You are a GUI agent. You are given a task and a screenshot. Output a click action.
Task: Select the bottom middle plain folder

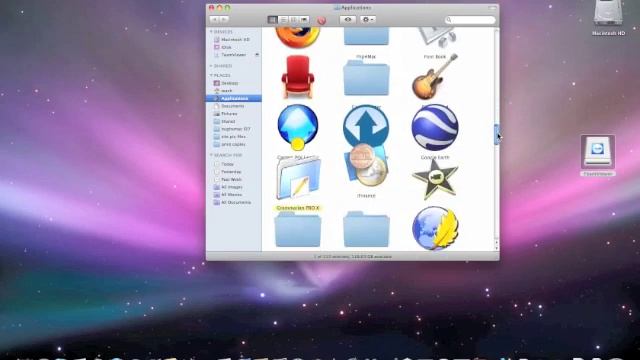(x=366, y=229)
